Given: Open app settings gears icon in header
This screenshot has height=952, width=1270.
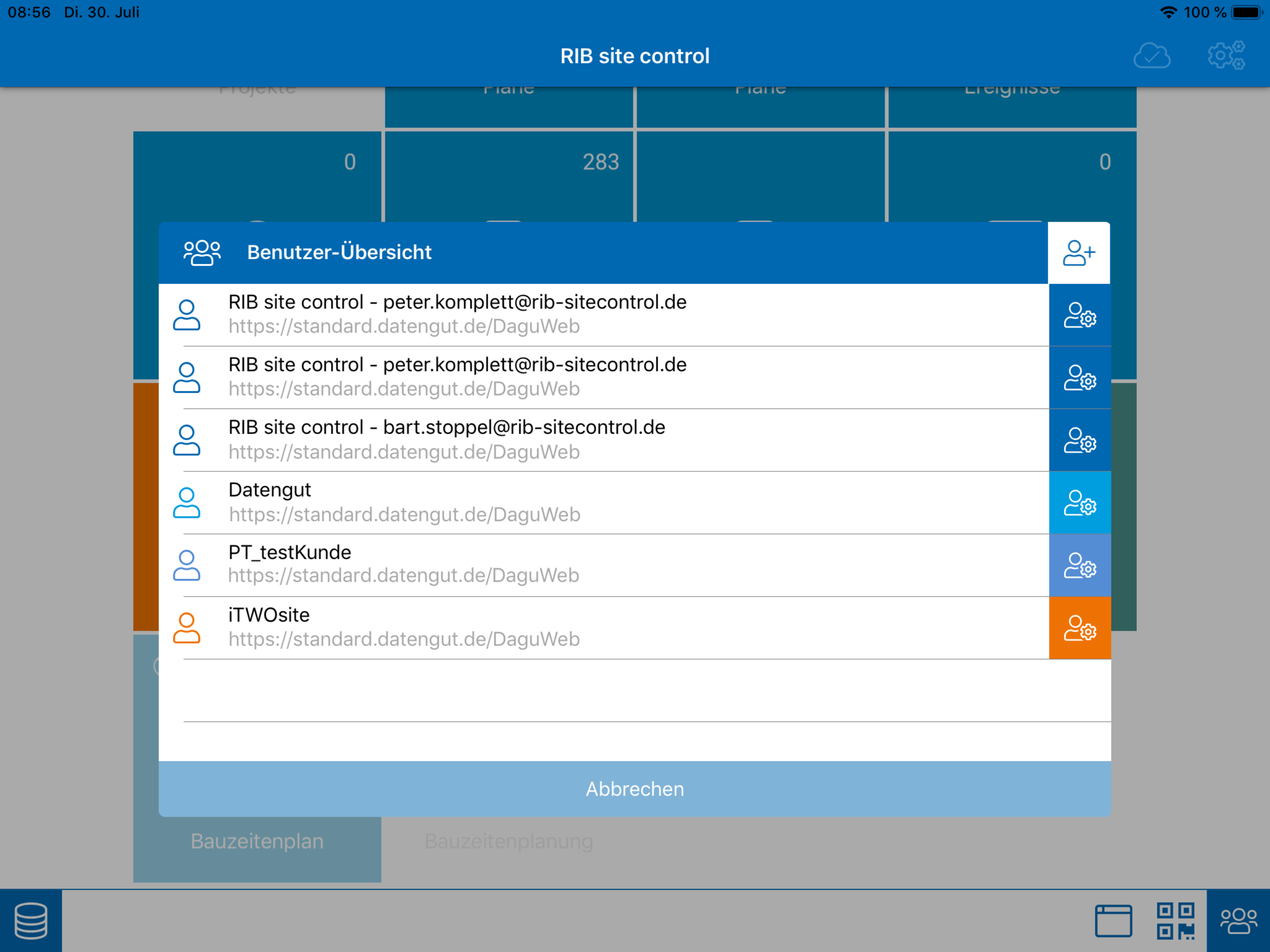Looking at the screenshot, I should pyautogui.click(x=1226, y=56).
